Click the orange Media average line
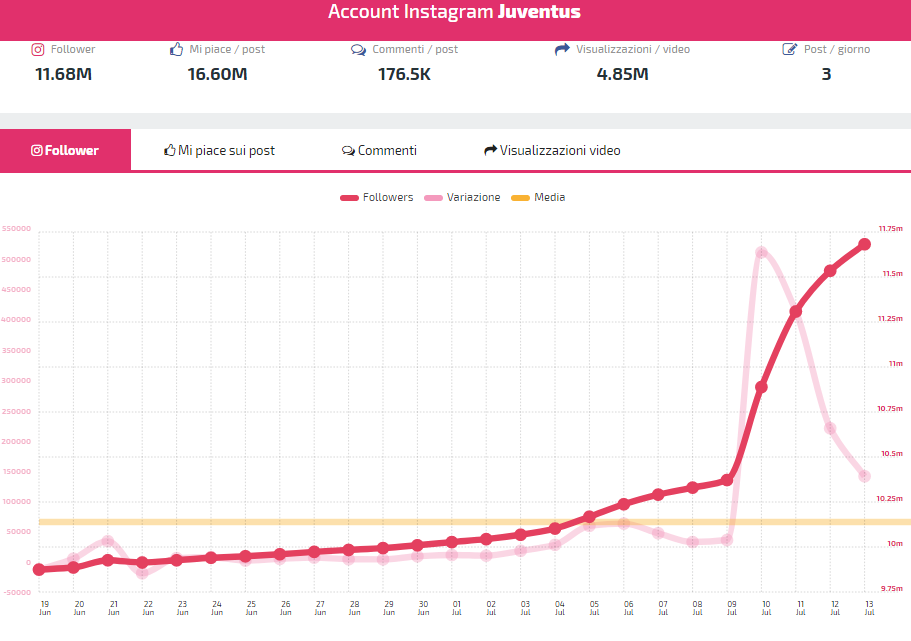This screenshot has width=911, height=641. pyautogui.click(x=475, y=522)
